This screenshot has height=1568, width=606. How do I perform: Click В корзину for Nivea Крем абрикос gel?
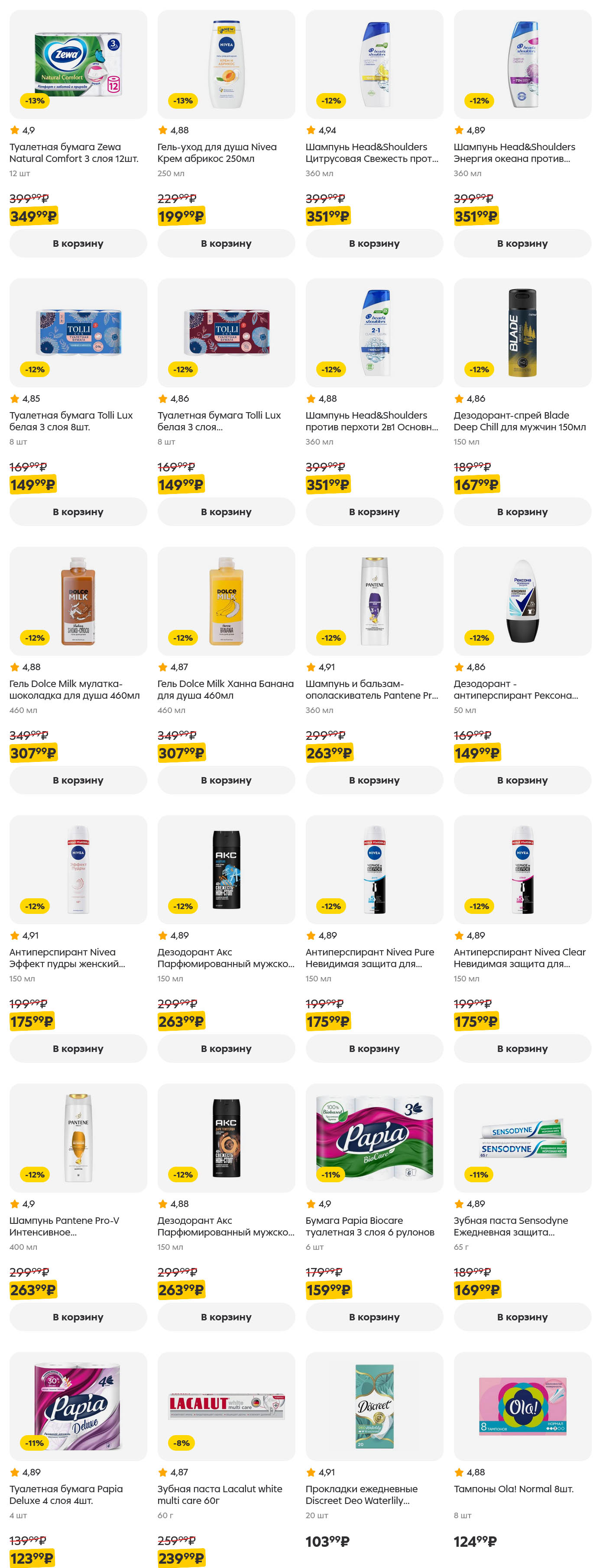(x=226, y=243)
